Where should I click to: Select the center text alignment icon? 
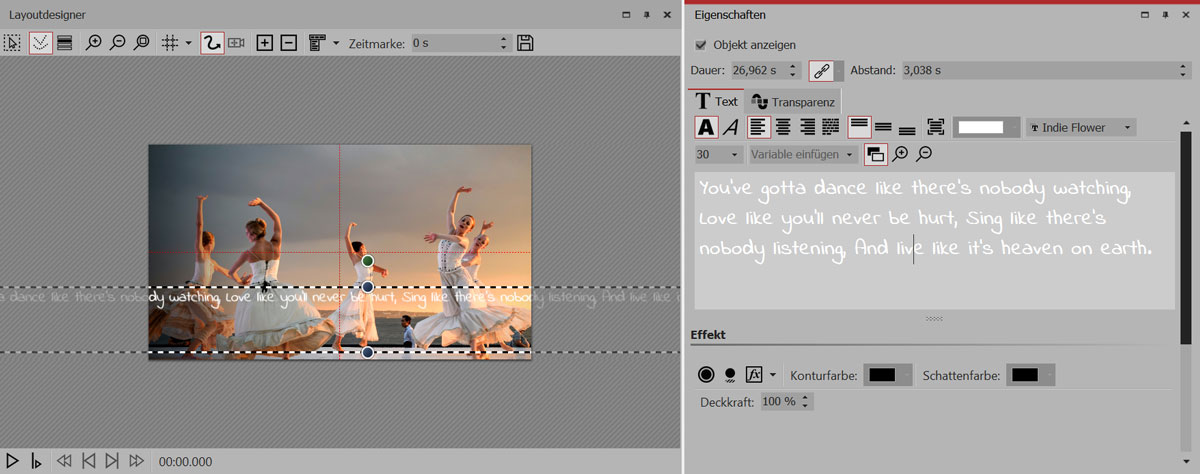(x=783, y=127)
